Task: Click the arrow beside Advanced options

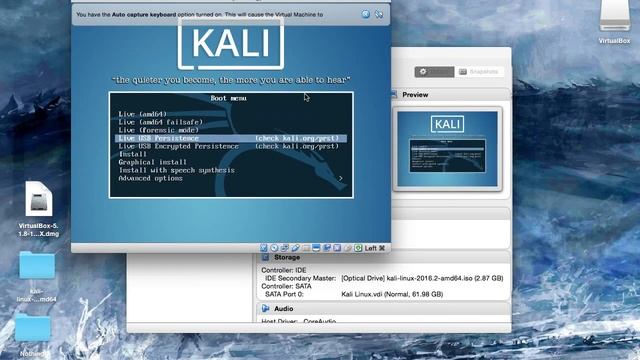Action: (340, 178)
